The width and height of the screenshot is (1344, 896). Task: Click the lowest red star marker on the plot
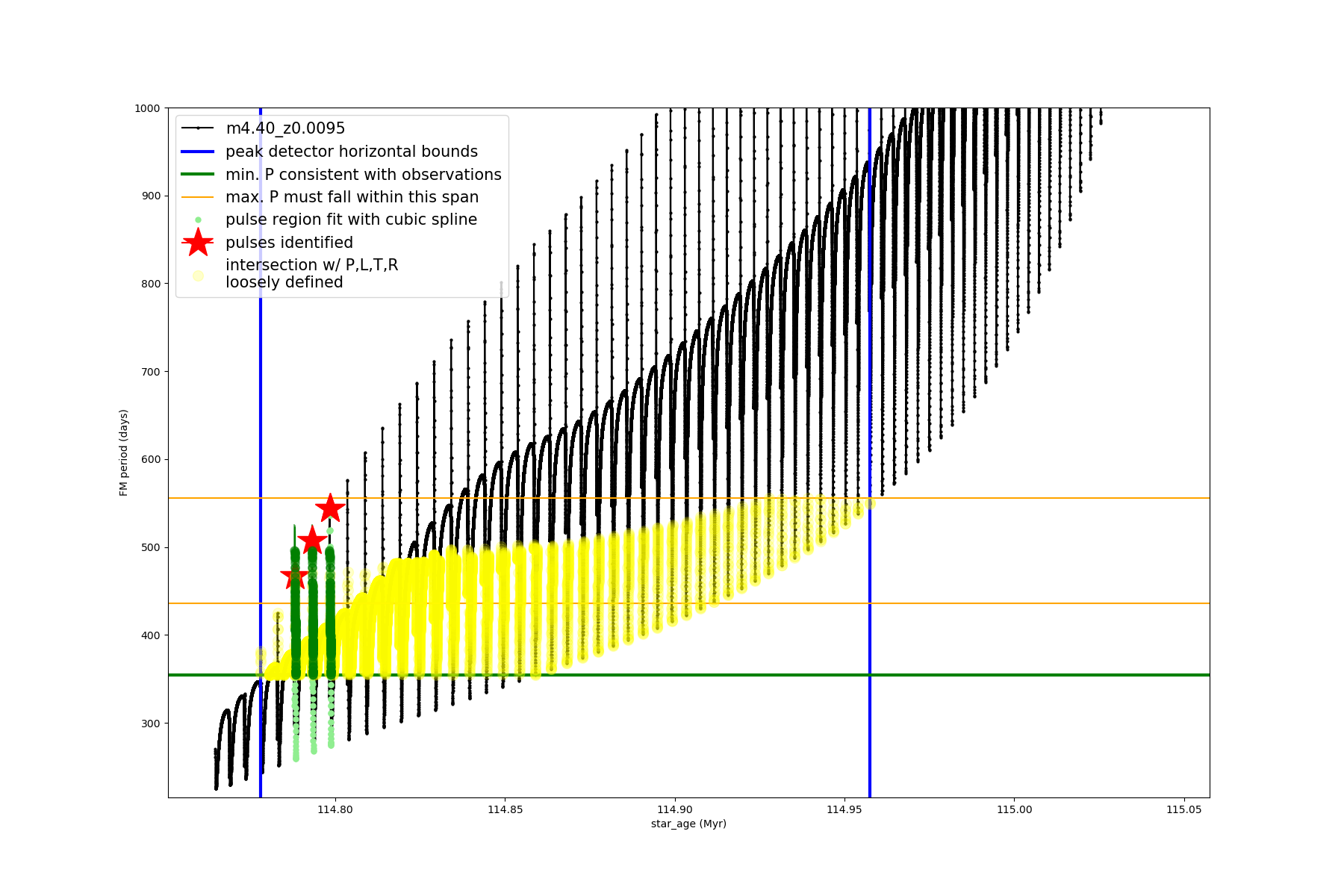[x=294, y=576]
